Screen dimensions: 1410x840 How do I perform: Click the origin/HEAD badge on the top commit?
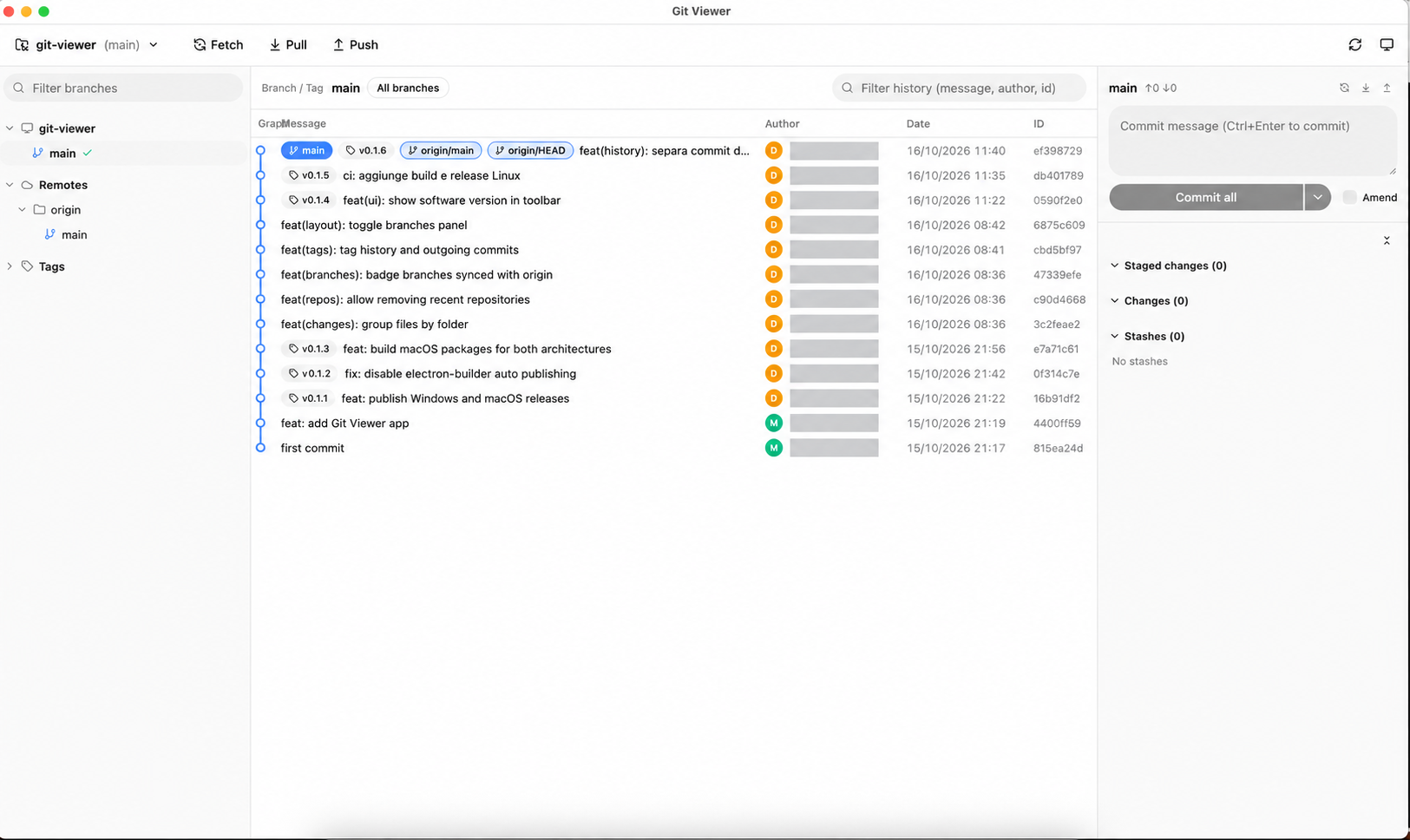pos(530,150)
